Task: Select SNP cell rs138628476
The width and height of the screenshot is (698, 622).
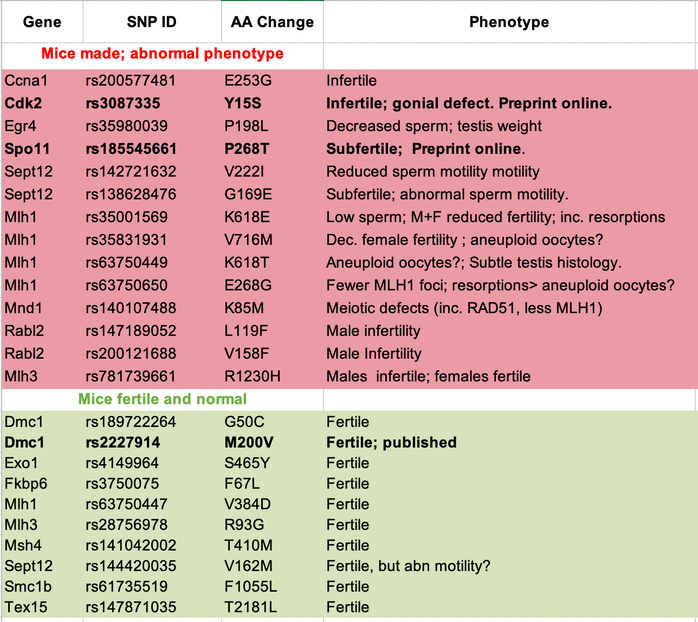Action: pos(152,194)
